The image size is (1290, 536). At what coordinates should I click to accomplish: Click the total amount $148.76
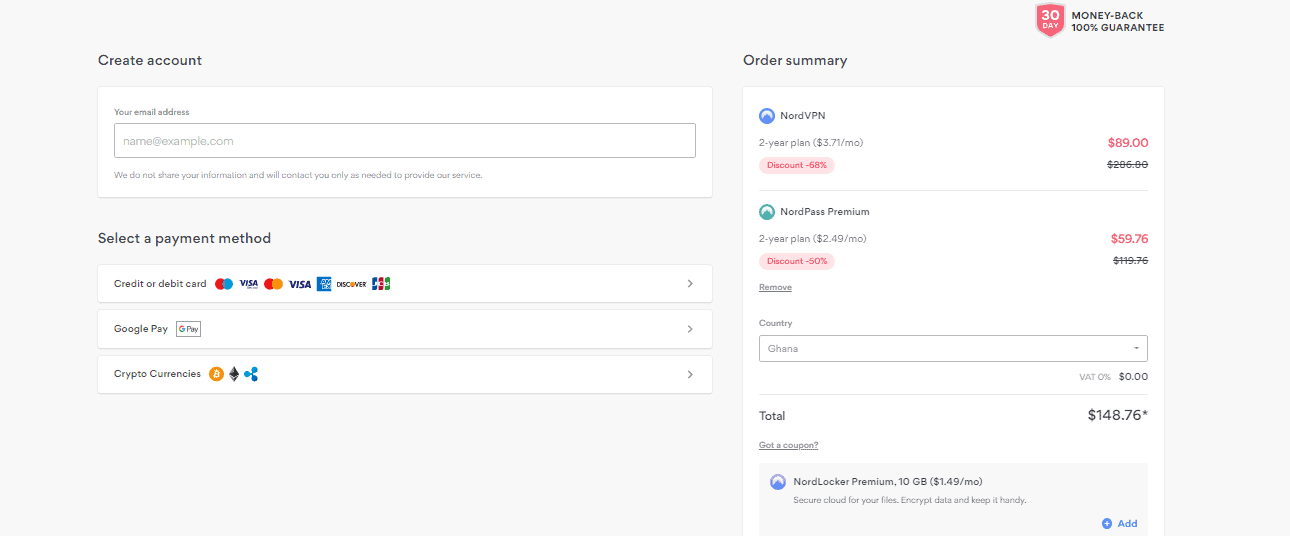click(x=1118, y=416)
